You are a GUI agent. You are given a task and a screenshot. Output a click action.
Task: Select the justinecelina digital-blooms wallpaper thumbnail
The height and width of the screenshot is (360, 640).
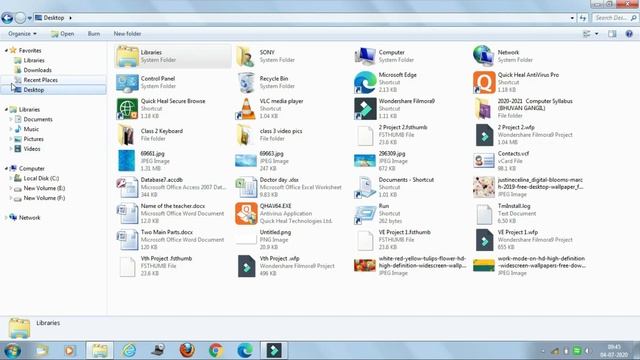point(484,187)
